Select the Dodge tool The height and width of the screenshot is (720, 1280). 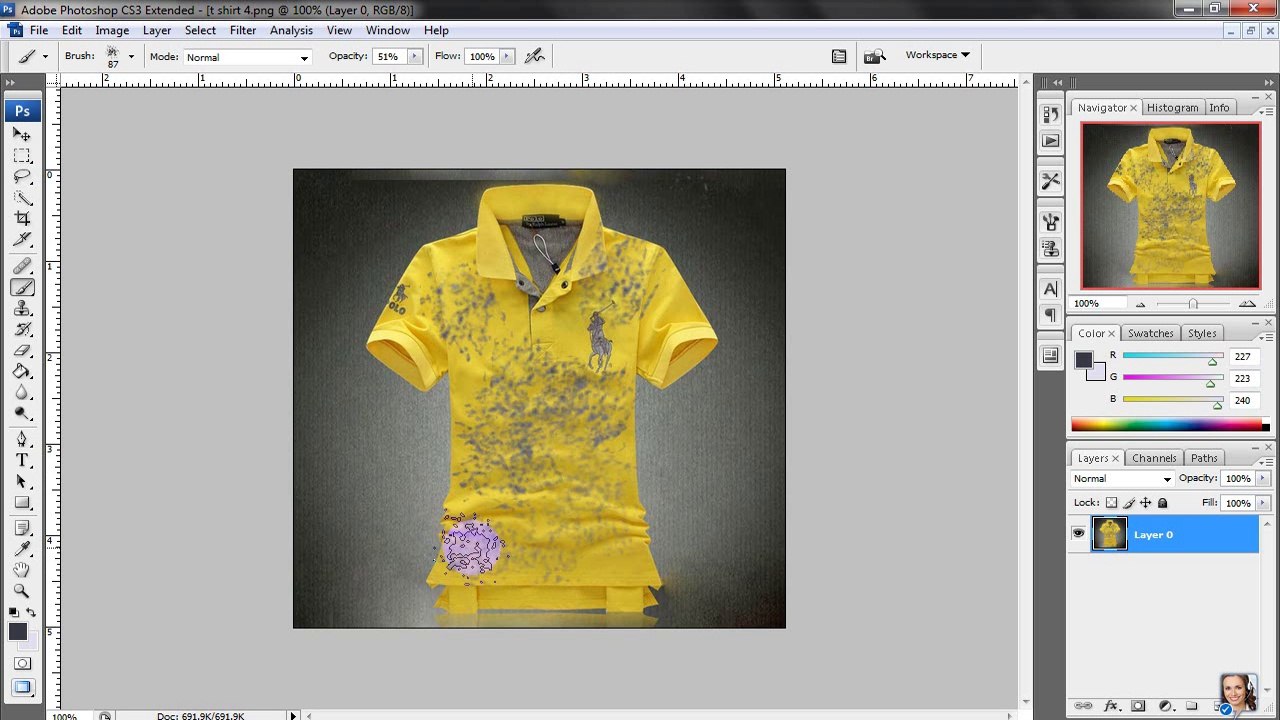point(22,413)
